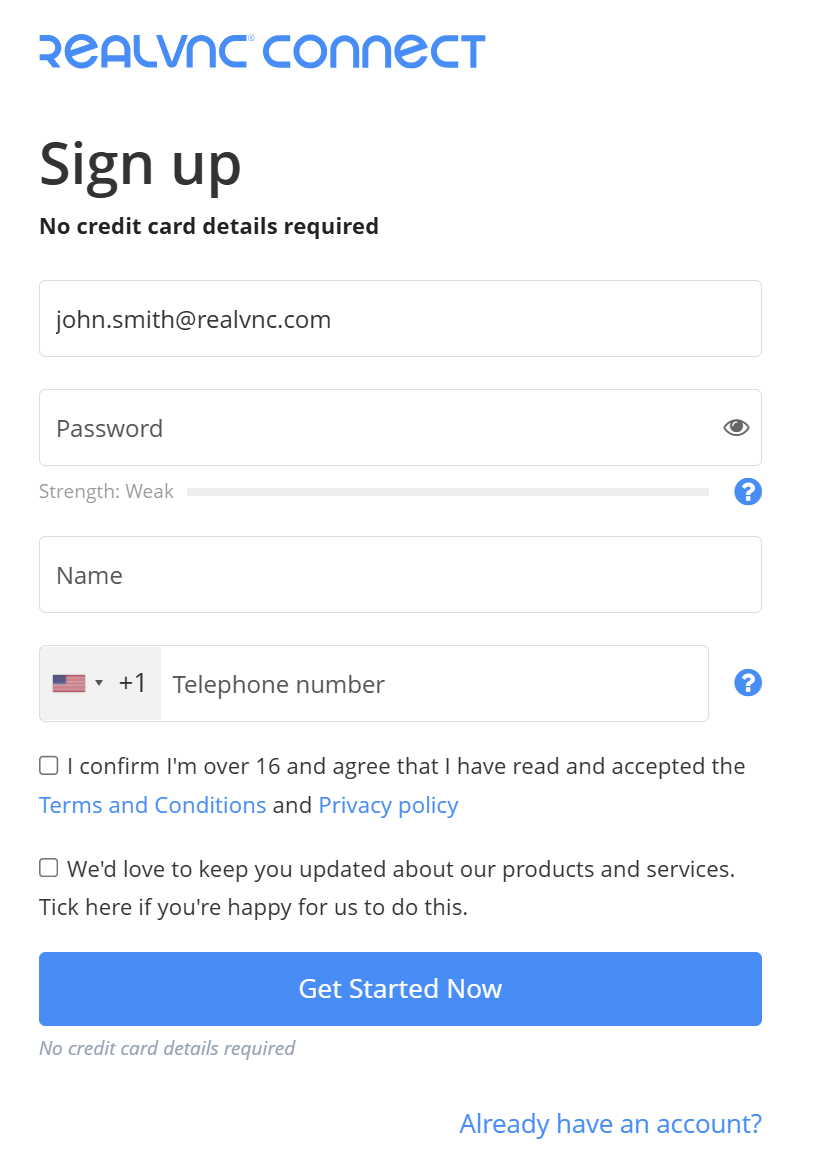Open the Terms and Conditions link
816x1156 pixels.
[x=152, y=806]
